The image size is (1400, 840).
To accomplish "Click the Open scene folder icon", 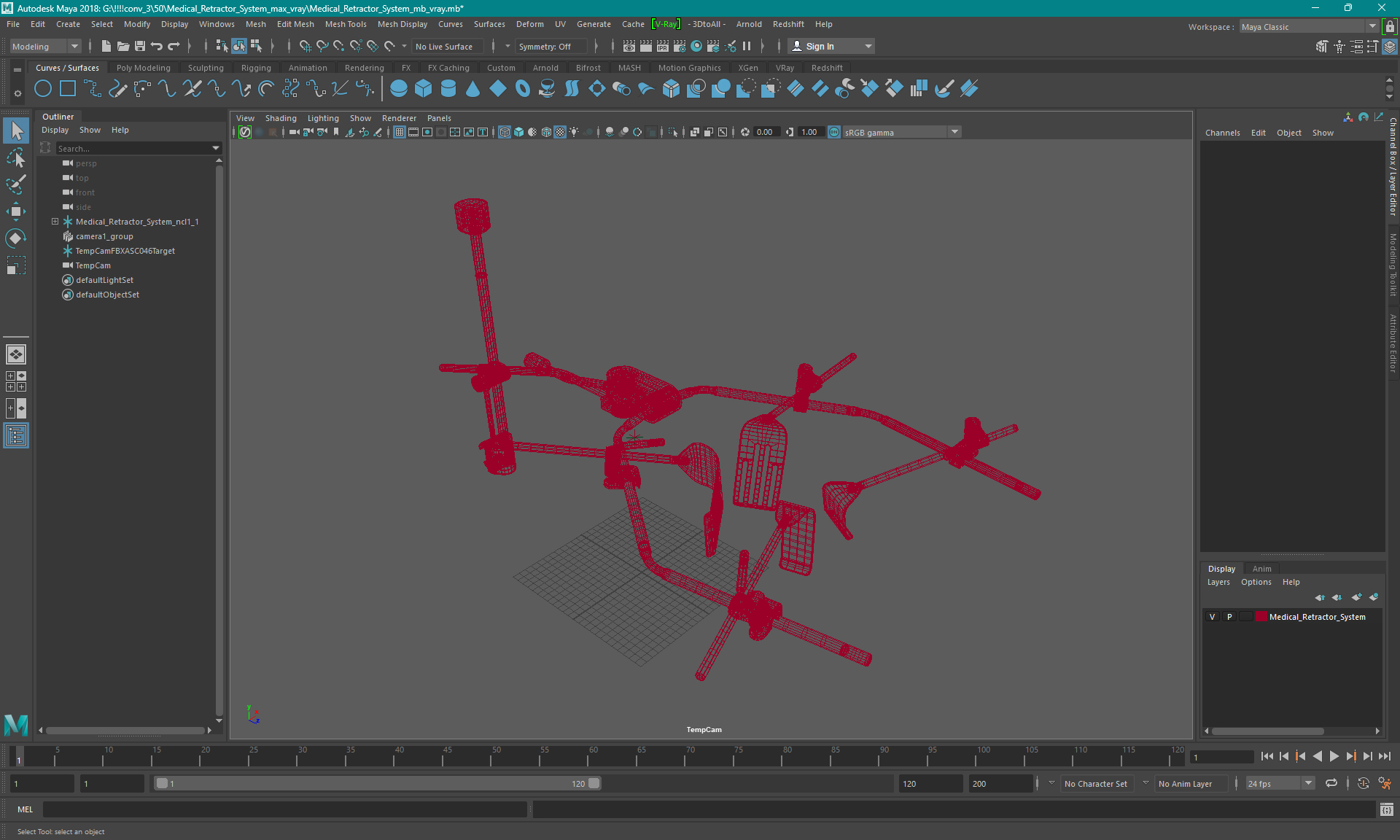I will pyautogui.click(x=123, y=46).
